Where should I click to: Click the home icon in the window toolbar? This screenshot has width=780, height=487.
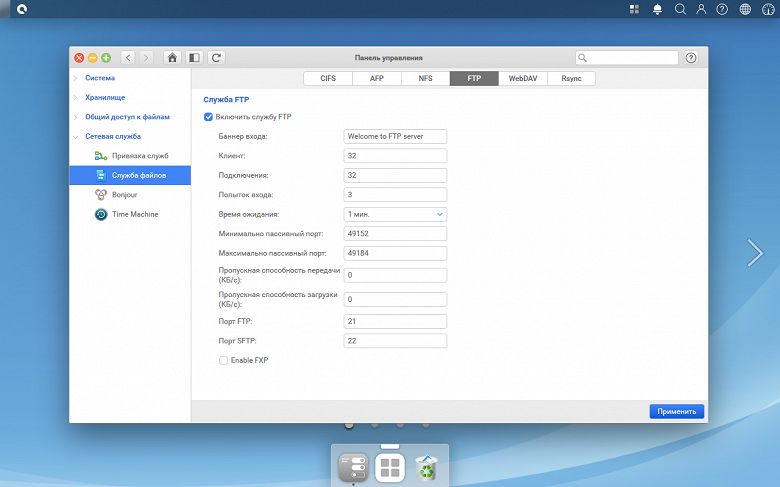click(172, 58)
